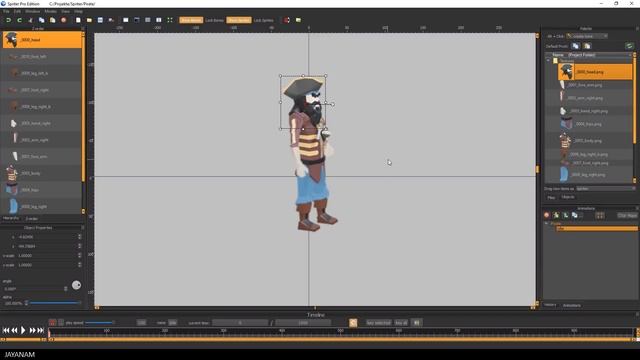Toggle Show Sprites highlighted button
The image size is (640, 360).
(x=239, y=20)
